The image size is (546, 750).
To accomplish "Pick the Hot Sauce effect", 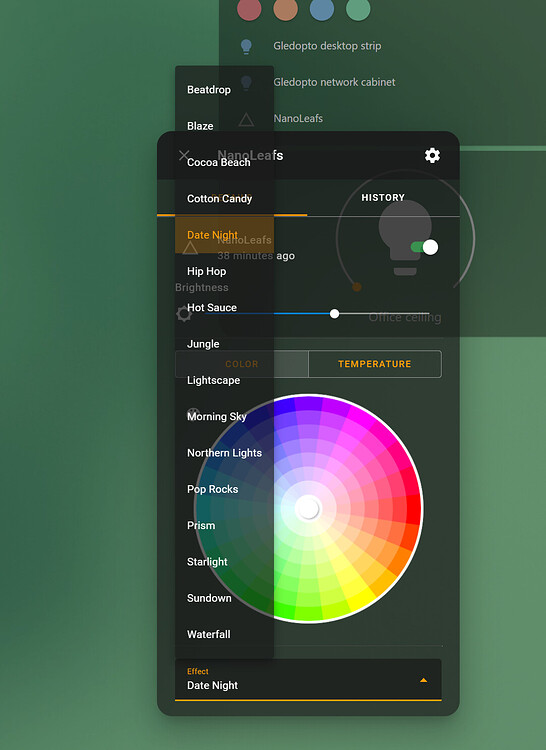I will pyautogui.click(x=224, y=308).
